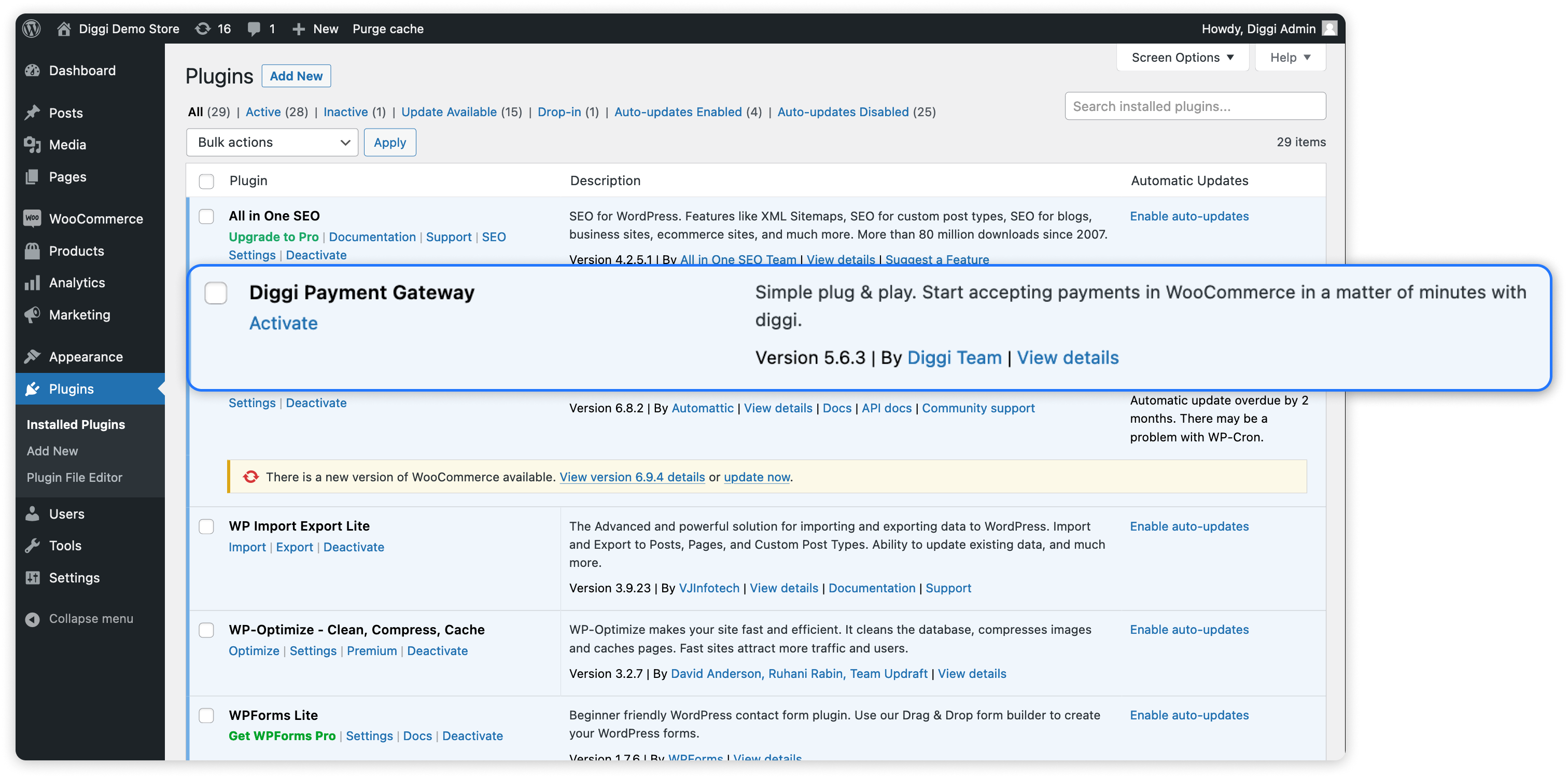Check the Diggi Payment Gateway checkbox

216,293
